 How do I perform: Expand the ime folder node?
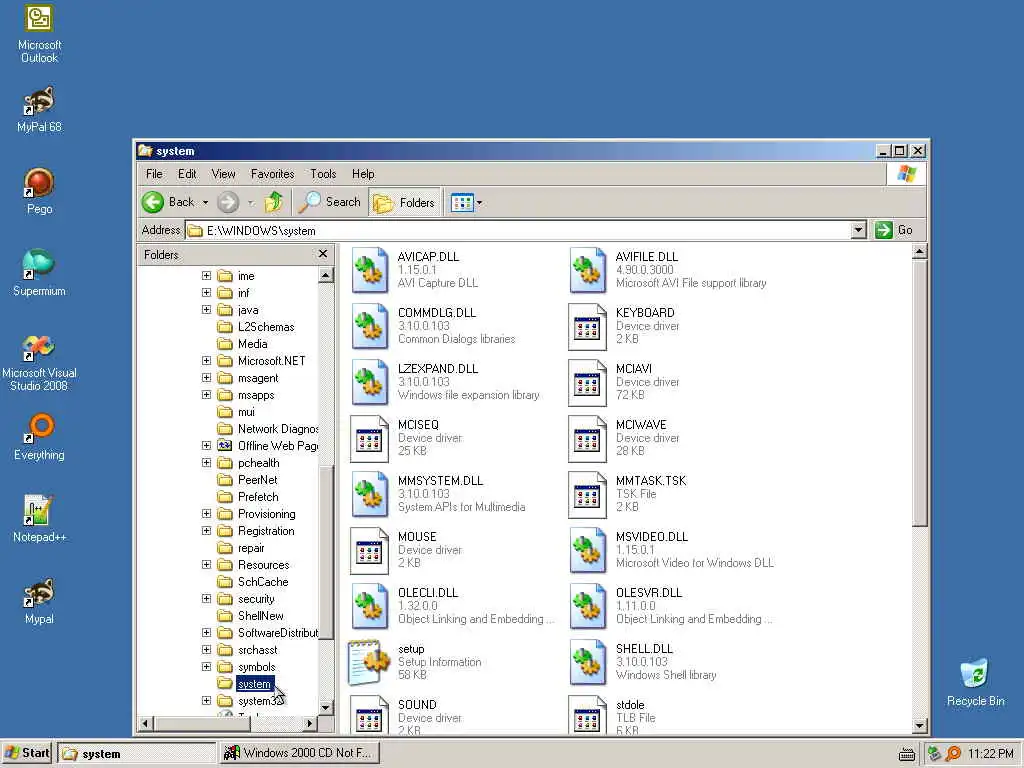tap(206, 276)
